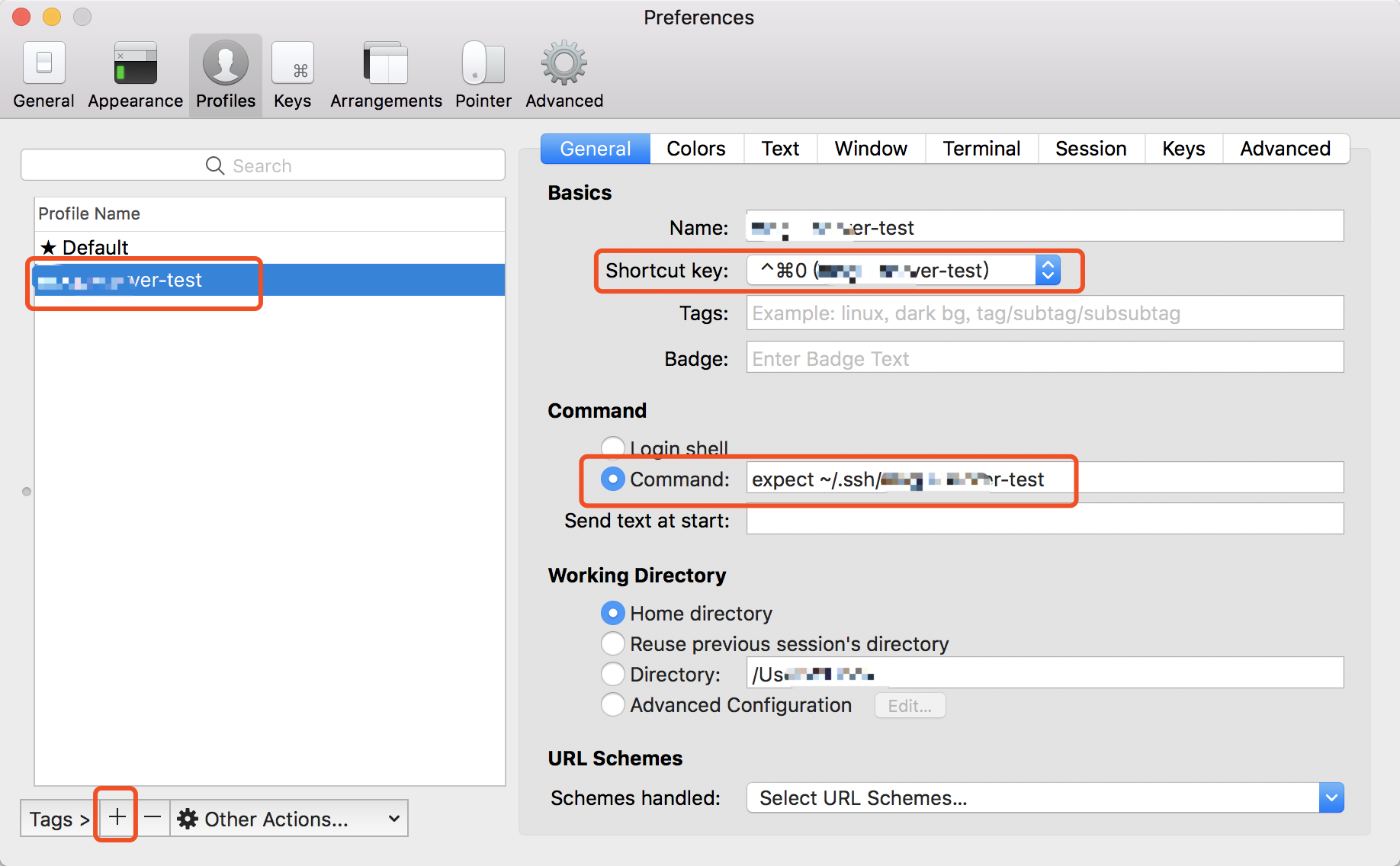
Task: Click the Advanced gear icon
Action: [563, 72]
